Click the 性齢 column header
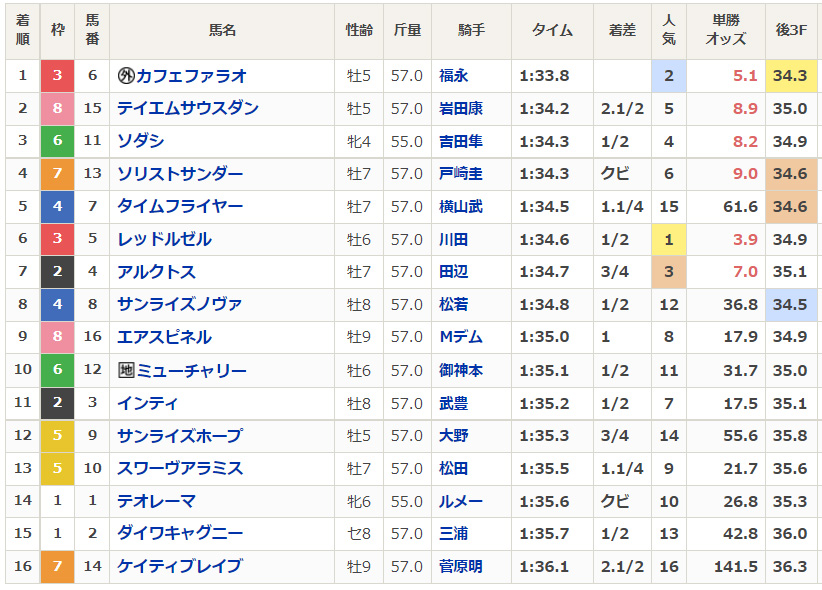 (359, 30)
